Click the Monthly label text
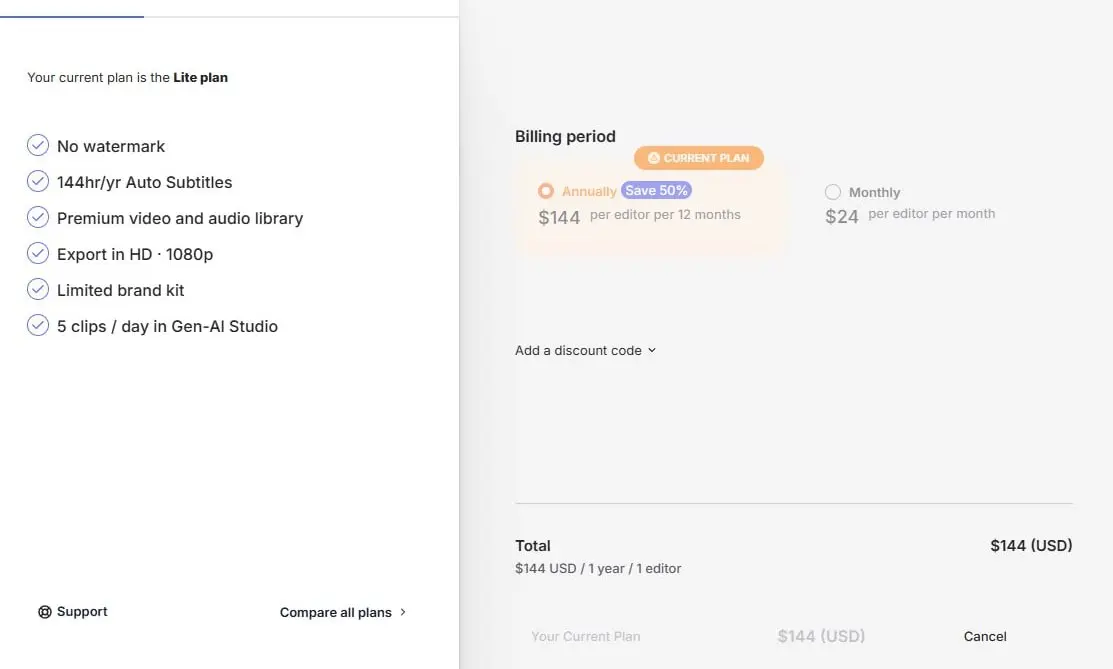The width and height of the screenshot is (1113, 669). pos(874,192)
